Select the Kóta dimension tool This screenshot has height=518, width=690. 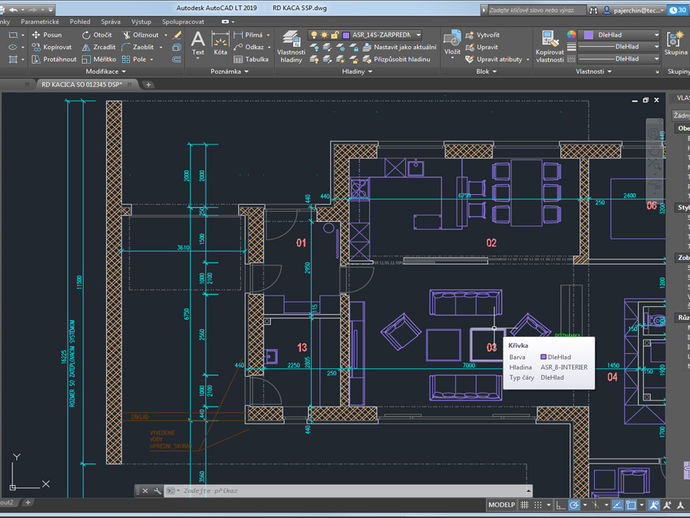(x=220, y=44)
